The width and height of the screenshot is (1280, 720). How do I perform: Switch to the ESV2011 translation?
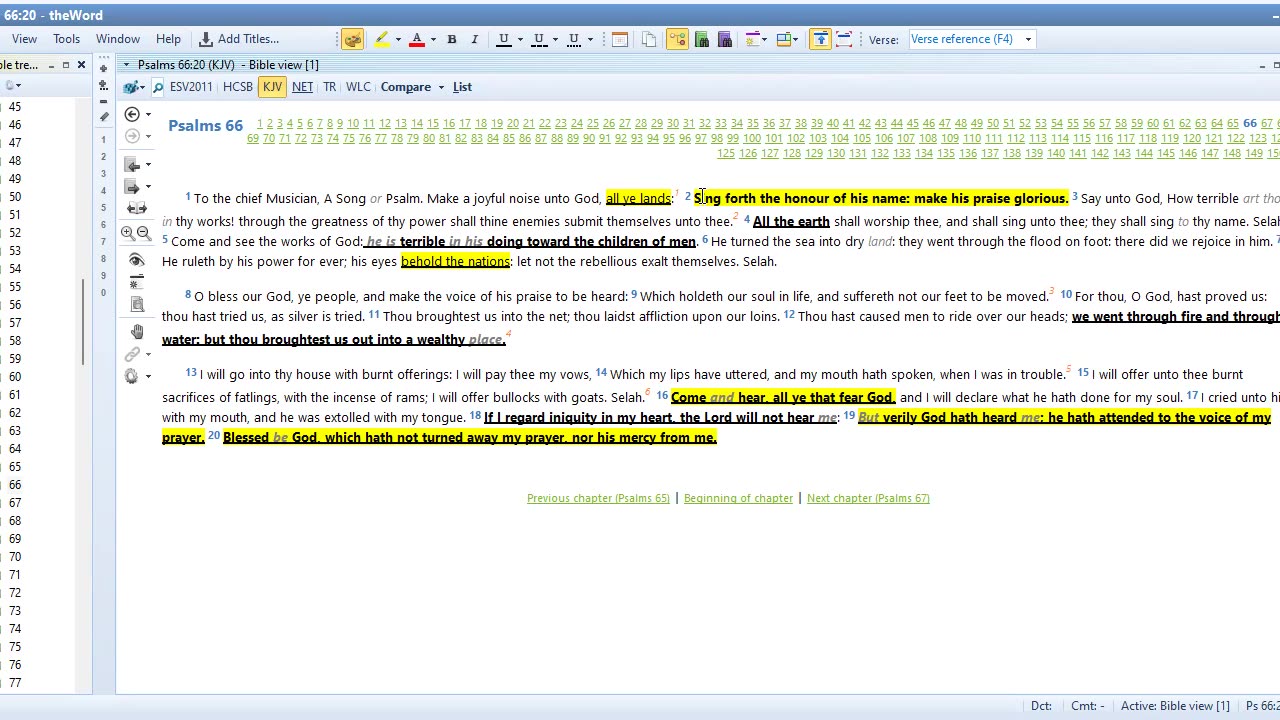(191, 87)
